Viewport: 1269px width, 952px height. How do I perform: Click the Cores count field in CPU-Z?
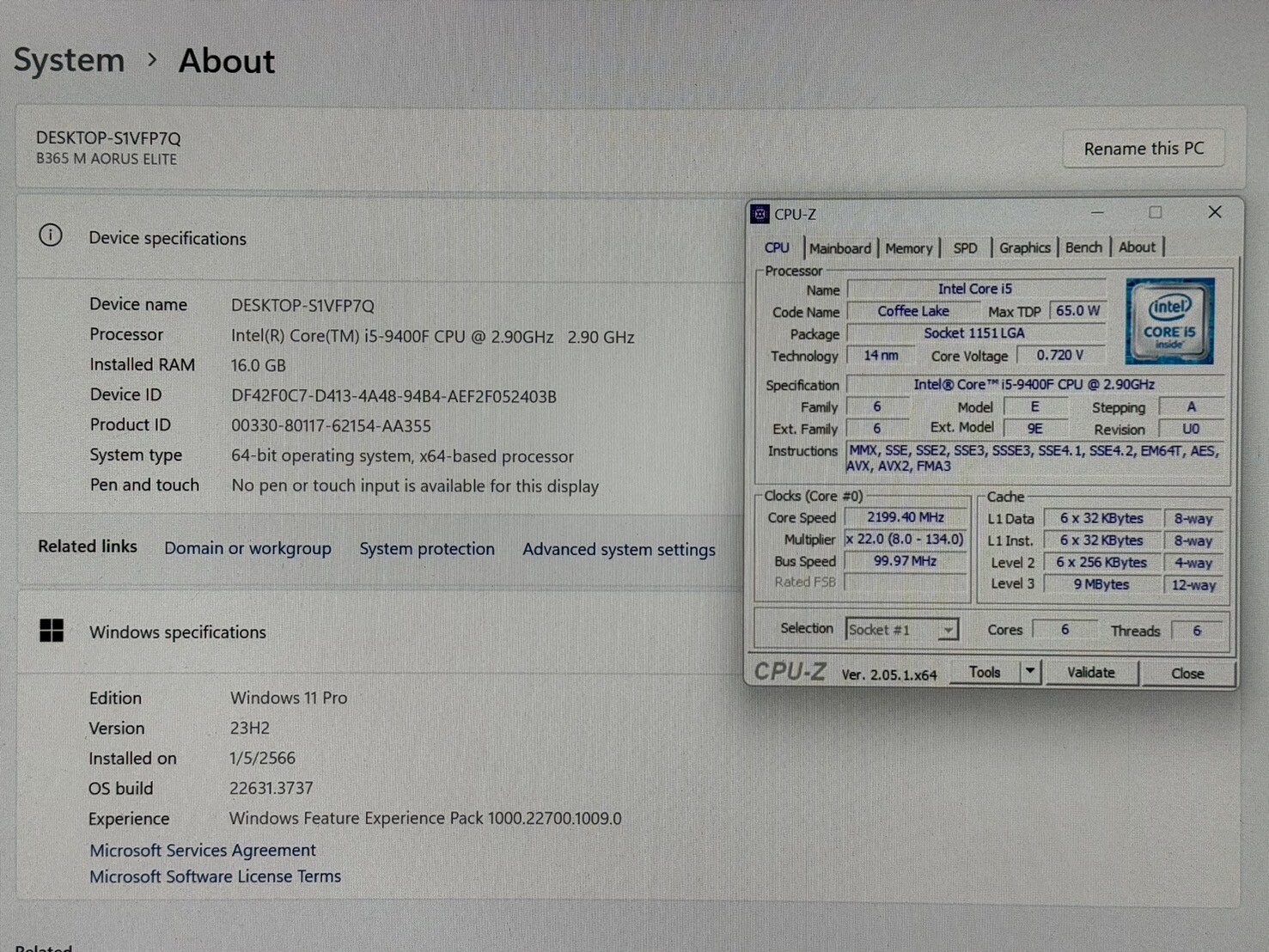[1065, 630]
